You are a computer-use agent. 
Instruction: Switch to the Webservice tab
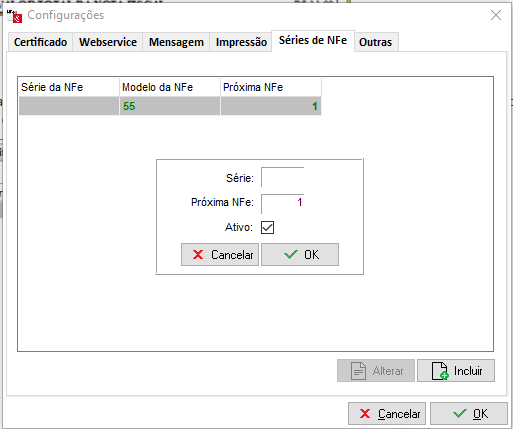click(108, 42)
